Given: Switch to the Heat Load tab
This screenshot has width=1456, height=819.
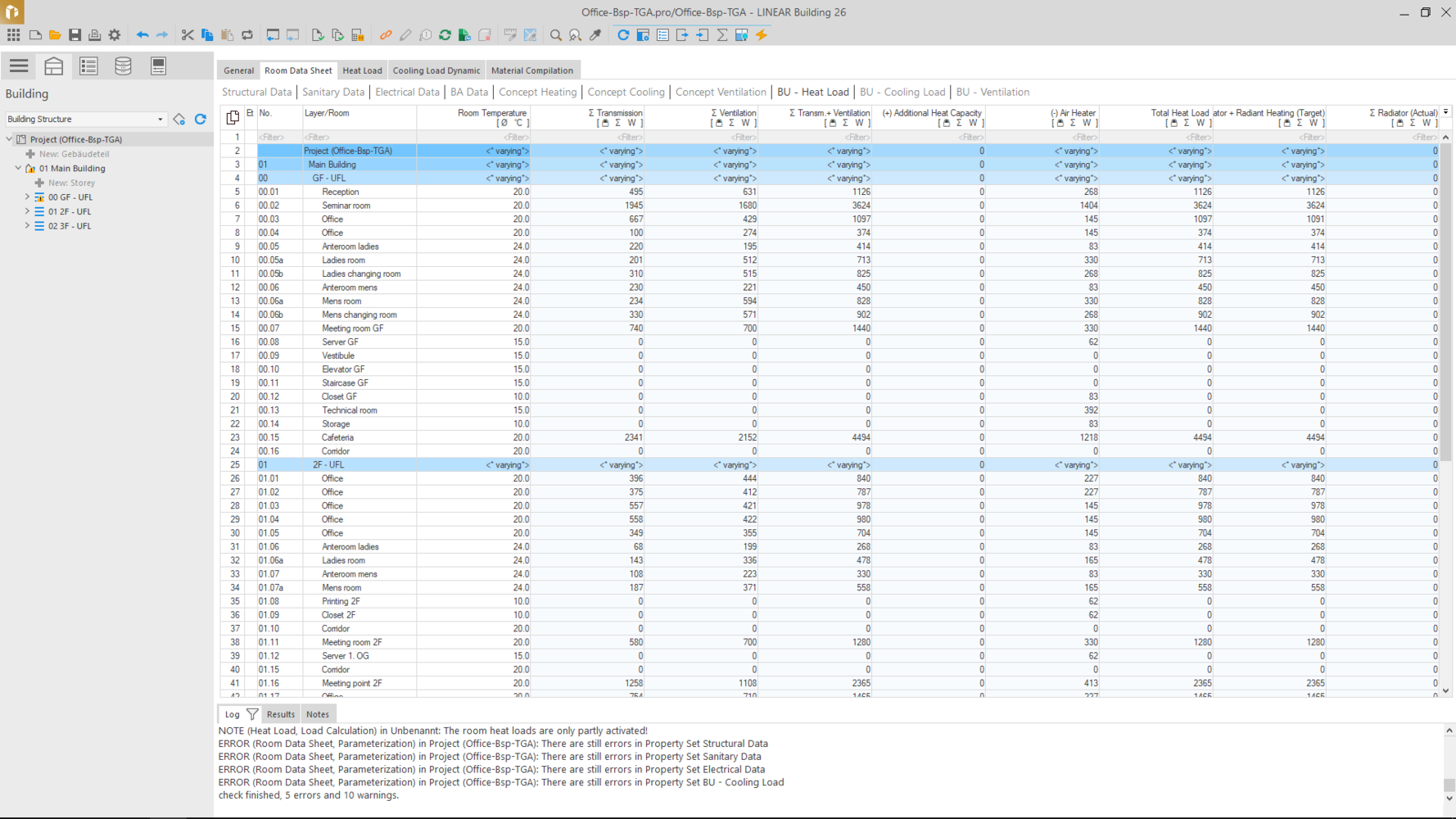Looking at the screenshot, I should coord(362,70).
